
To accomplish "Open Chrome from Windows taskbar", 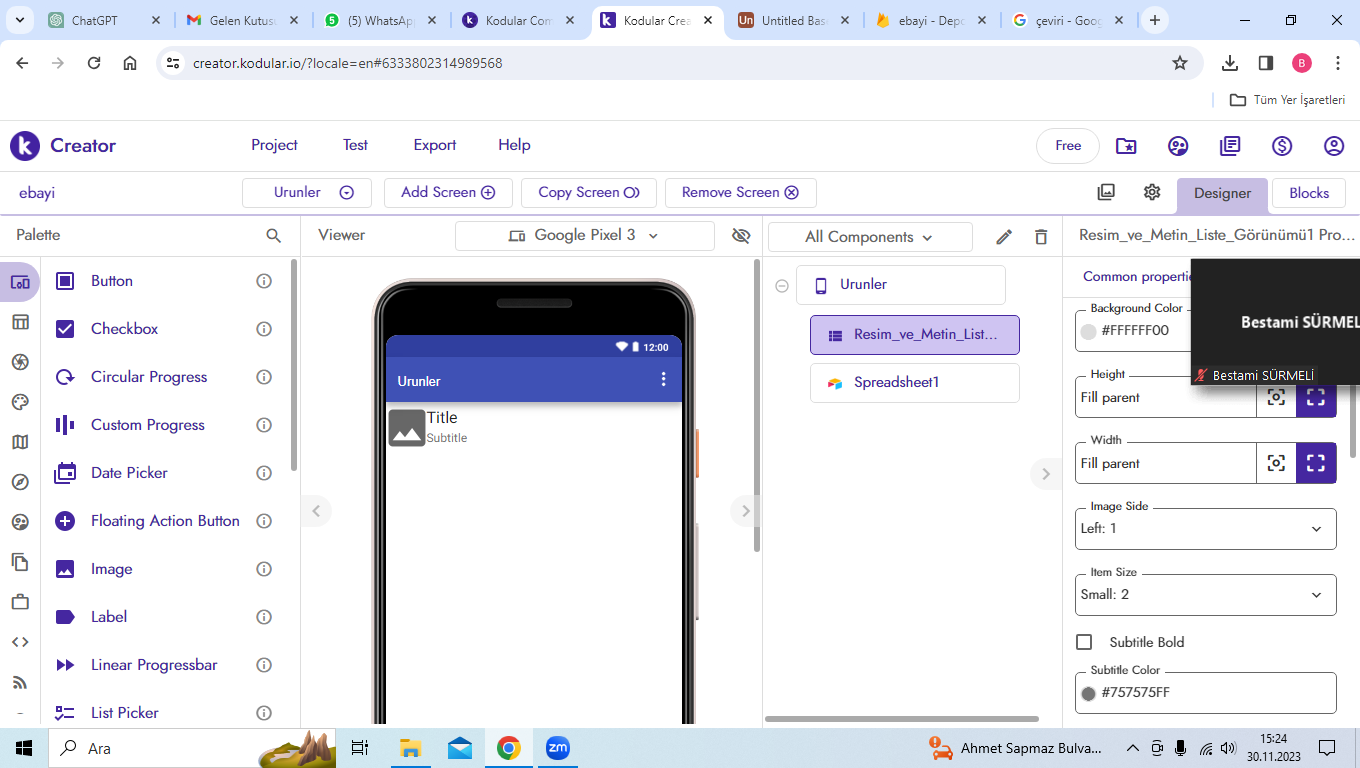I will tap(509, 748).
